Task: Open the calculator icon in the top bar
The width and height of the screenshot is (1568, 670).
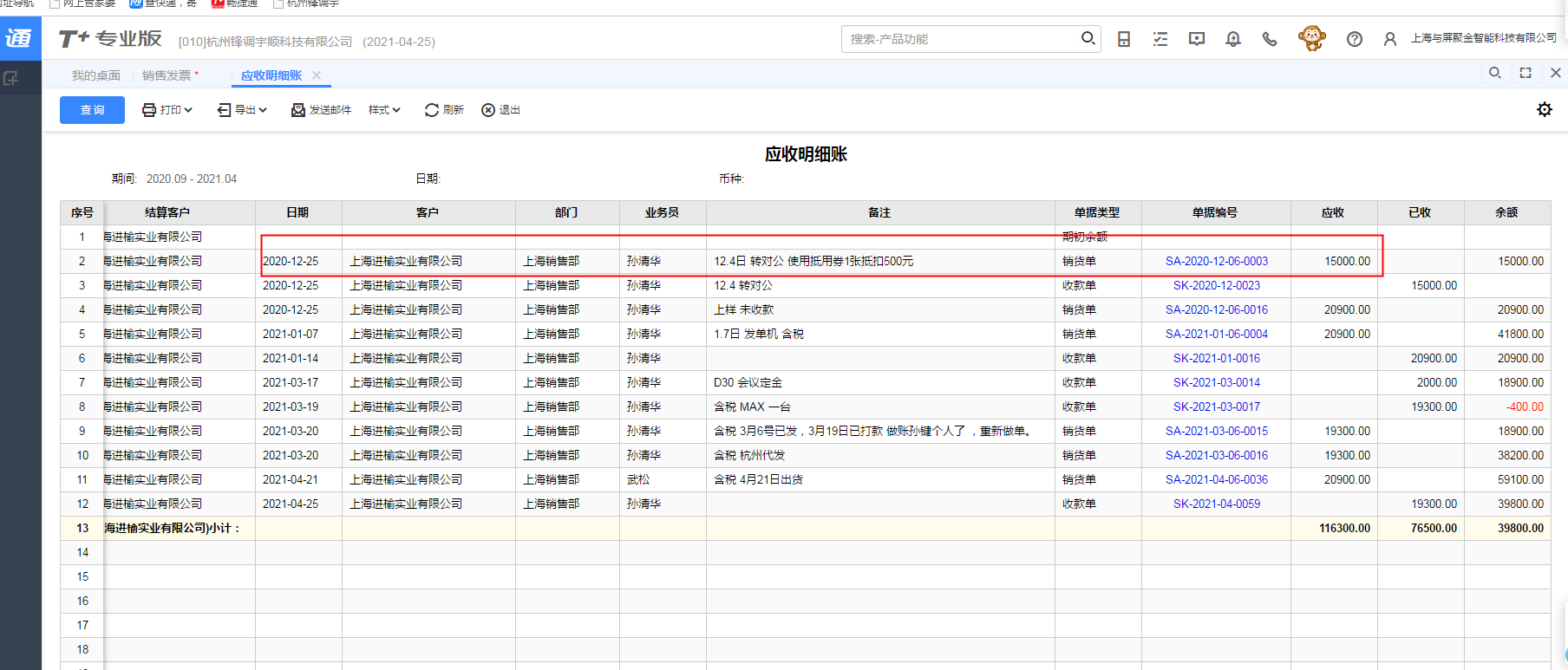Action: pos(1124,39)
